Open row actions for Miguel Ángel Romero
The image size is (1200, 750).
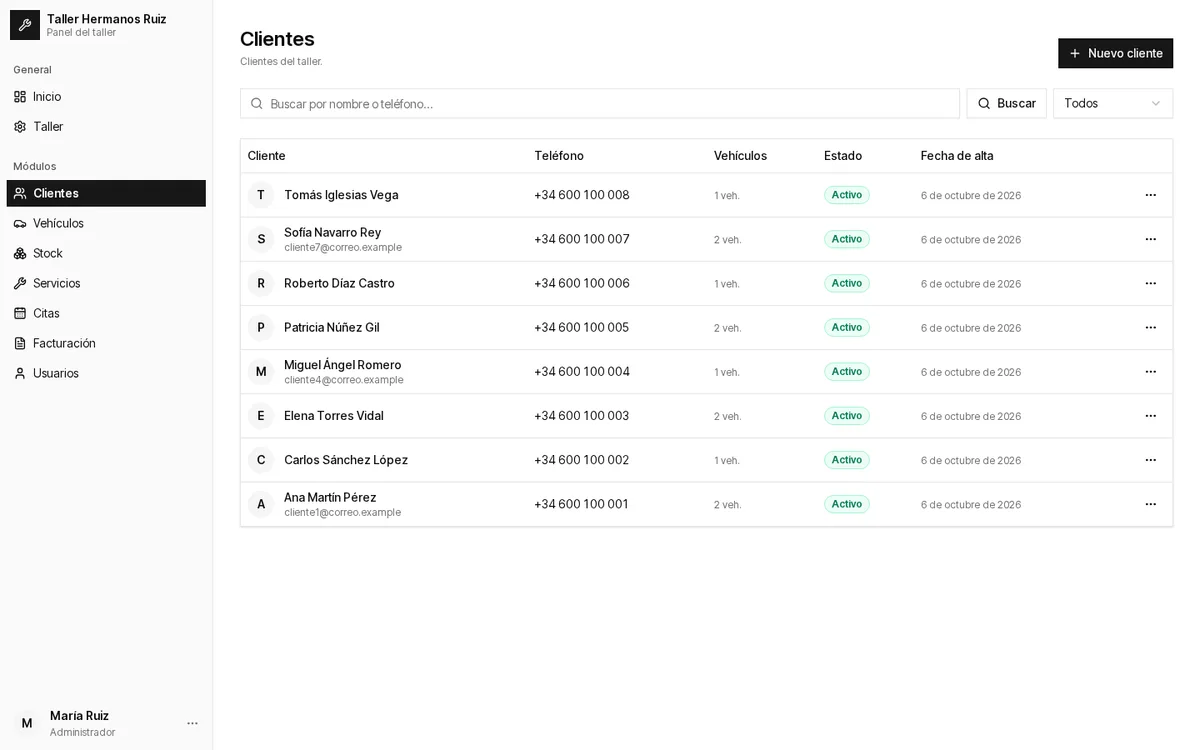1150,371
